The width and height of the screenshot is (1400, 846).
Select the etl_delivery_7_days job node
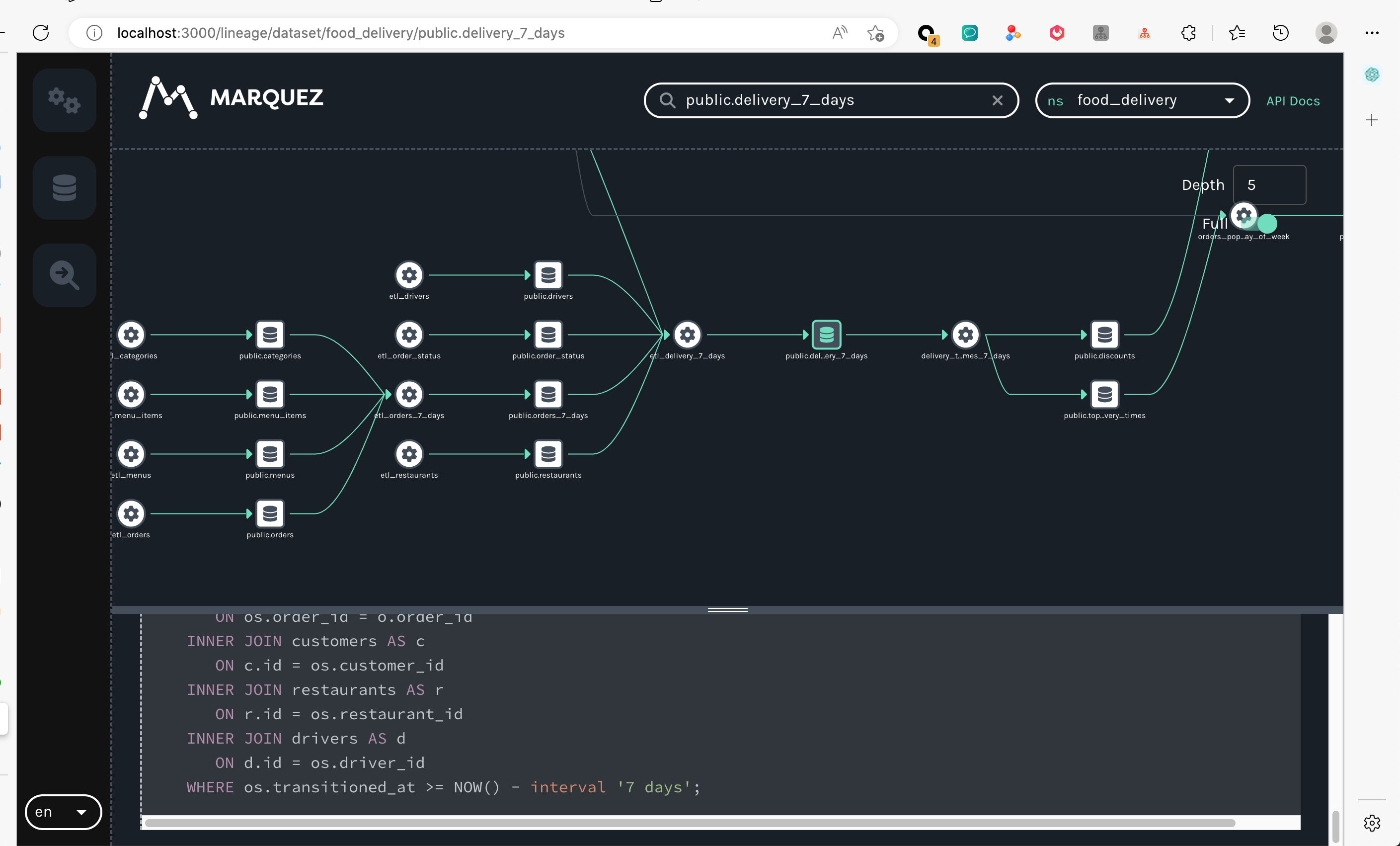coord(688,335)
